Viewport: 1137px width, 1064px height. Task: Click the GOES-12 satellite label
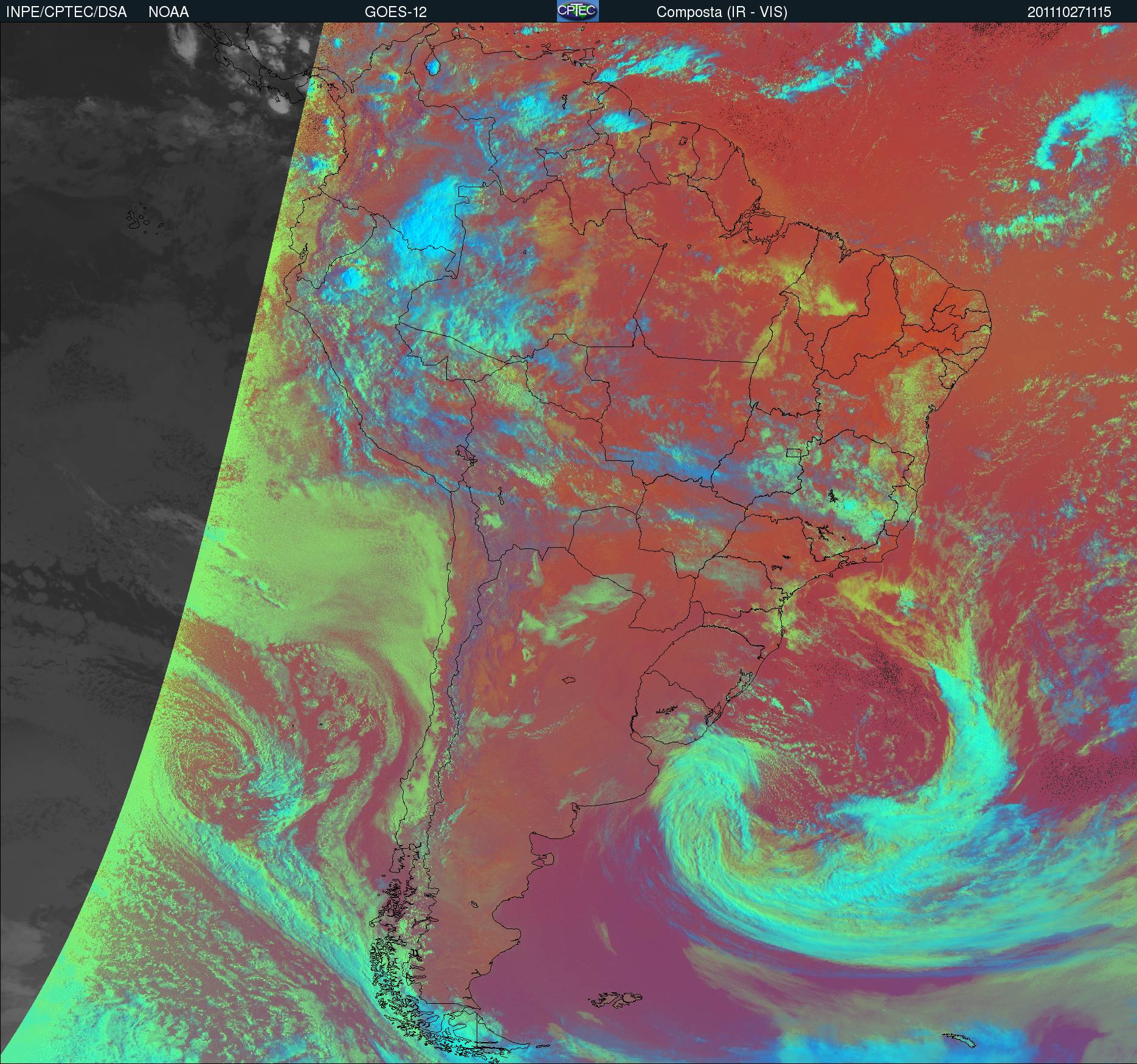[x=396, y=12]
